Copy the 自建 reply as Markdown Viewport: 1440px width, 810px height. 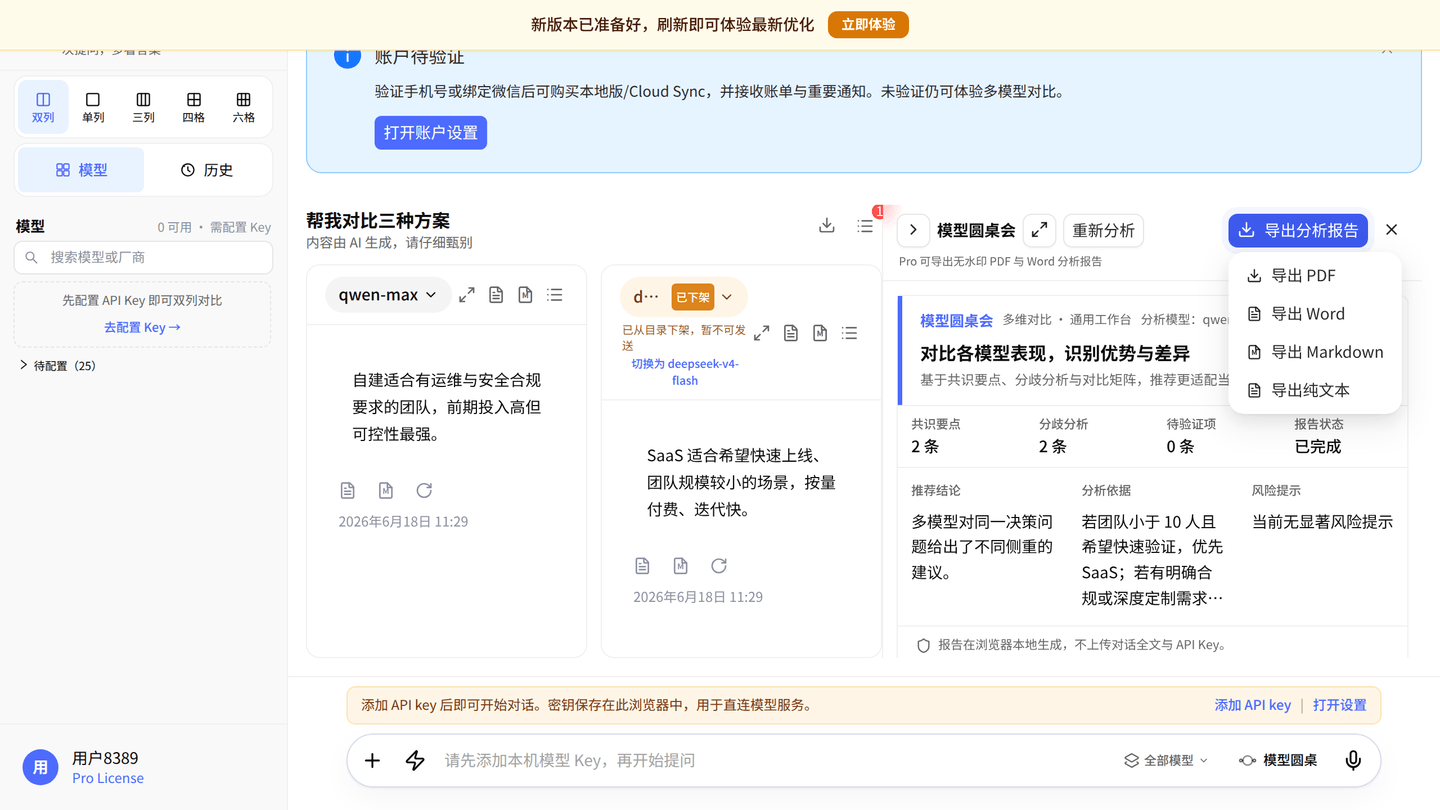386,490
